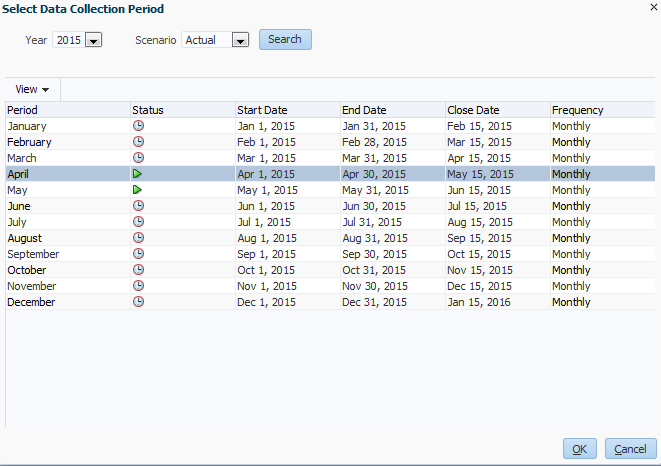Open the Scenario dropdown showing Actual

click(240, 40)
